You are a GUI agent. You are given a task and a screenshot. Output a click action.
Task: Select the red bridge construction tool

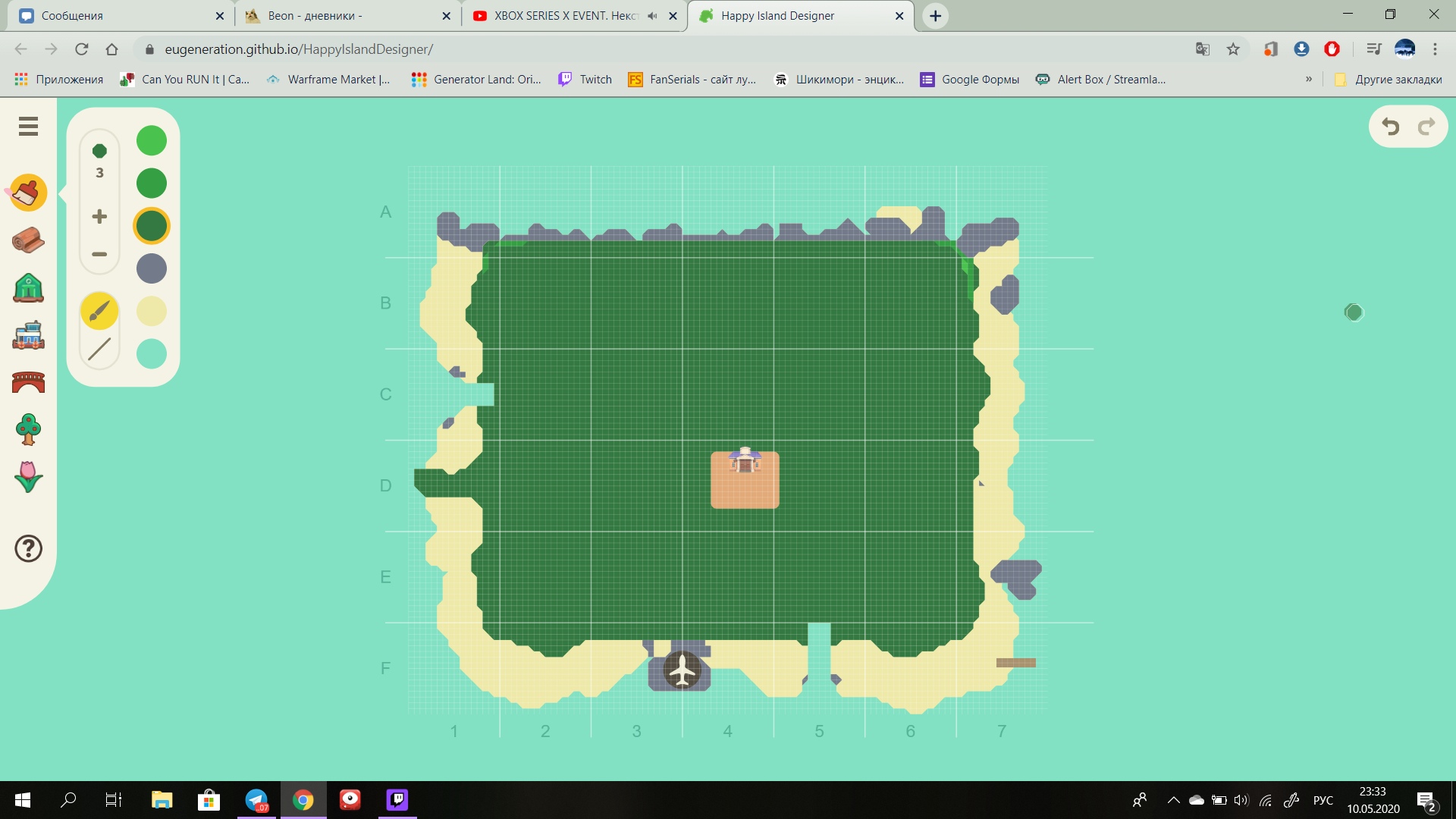pos(28,382)
